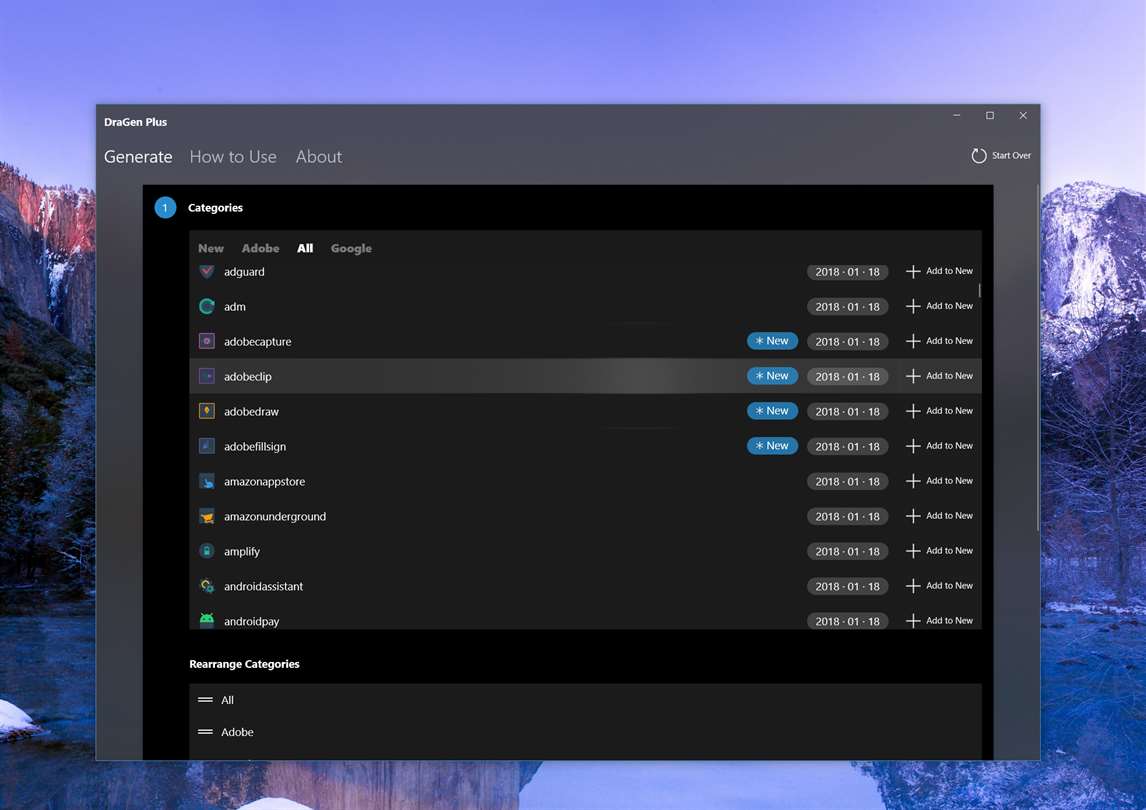Select the amazonunderground entry name
The width and height of the screenshot is (1146, 810).
275,517
